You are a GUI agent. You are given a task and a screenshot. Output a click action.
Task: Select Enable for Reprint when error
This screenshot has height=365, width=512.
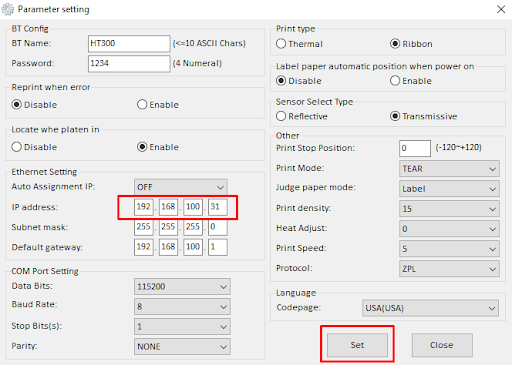point(158,105)
